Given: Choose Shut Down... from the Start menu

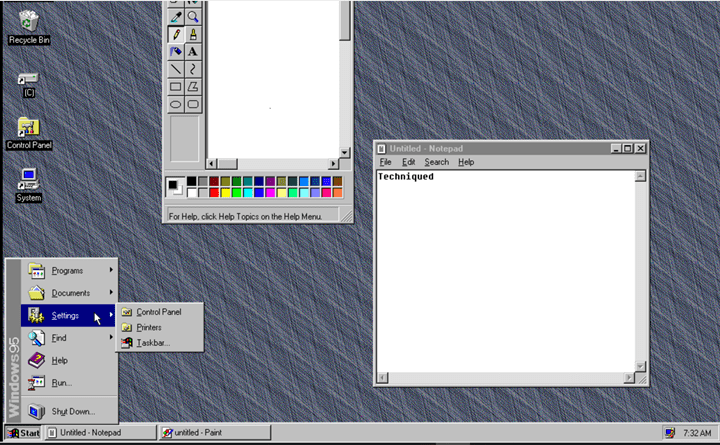Looking at the screenshot, I should (x=69, y=411).
